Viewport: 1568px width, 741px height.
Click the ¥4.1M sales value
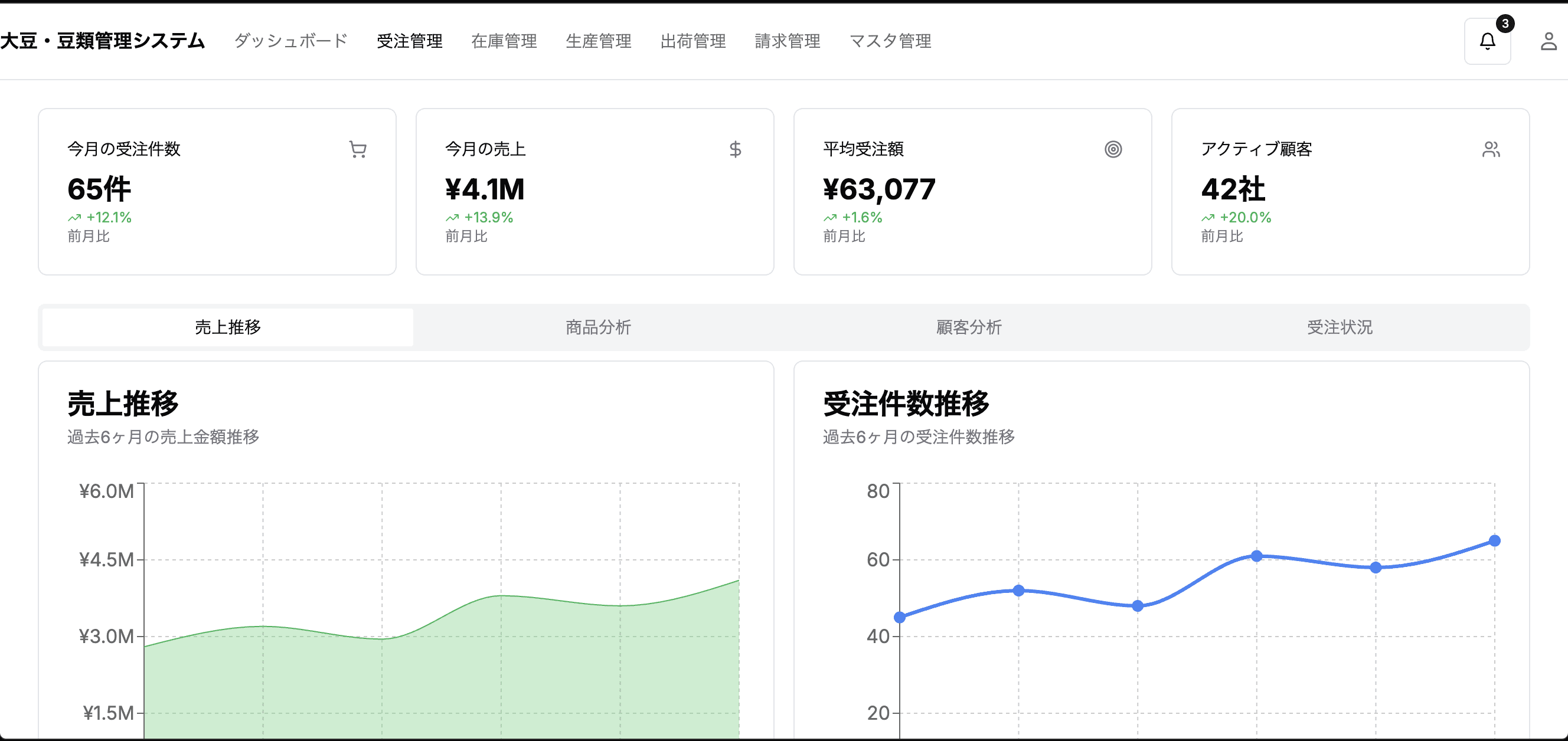[485, 189]
